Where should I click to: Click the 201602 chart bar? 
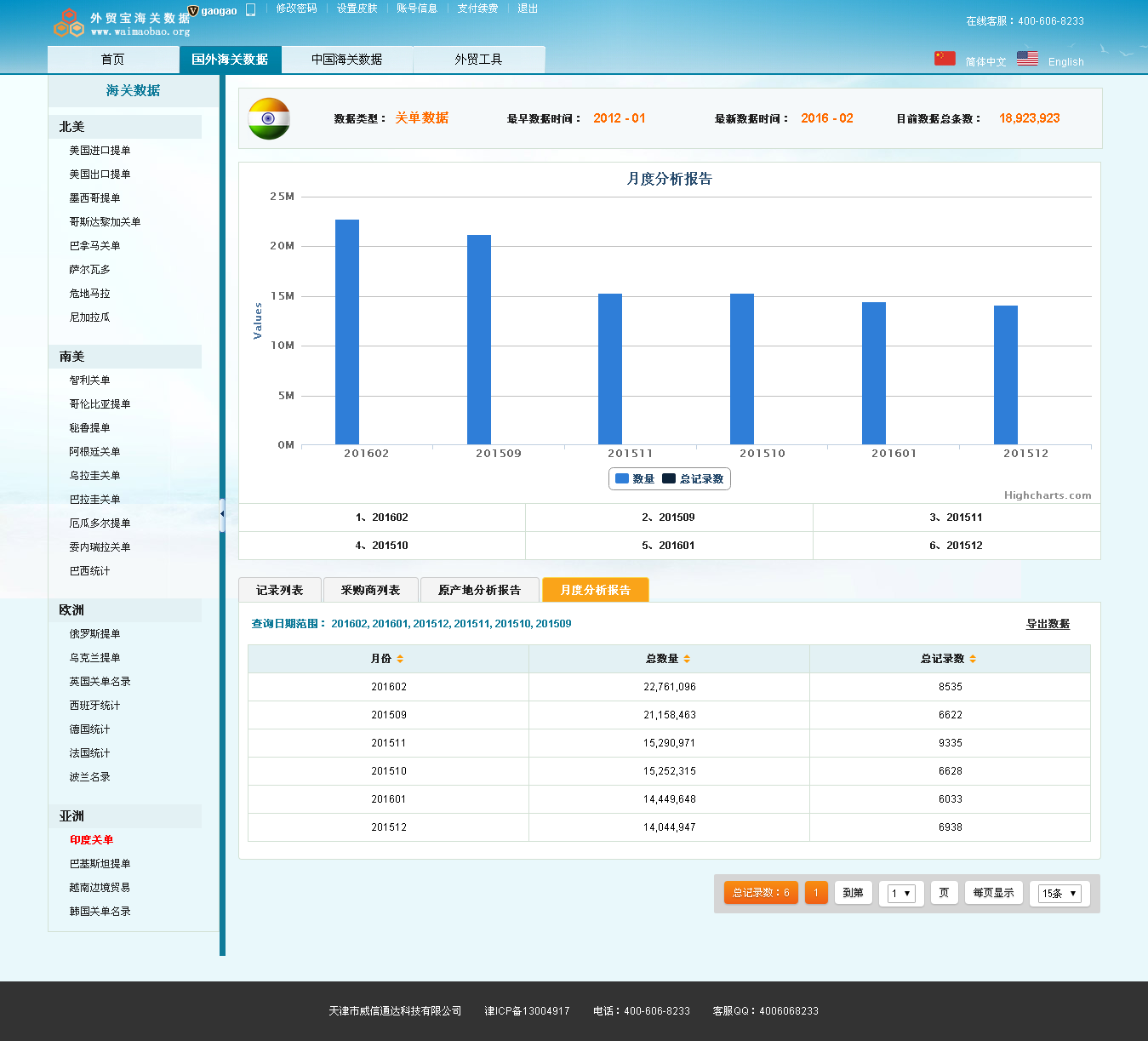[x=347, y=332]
